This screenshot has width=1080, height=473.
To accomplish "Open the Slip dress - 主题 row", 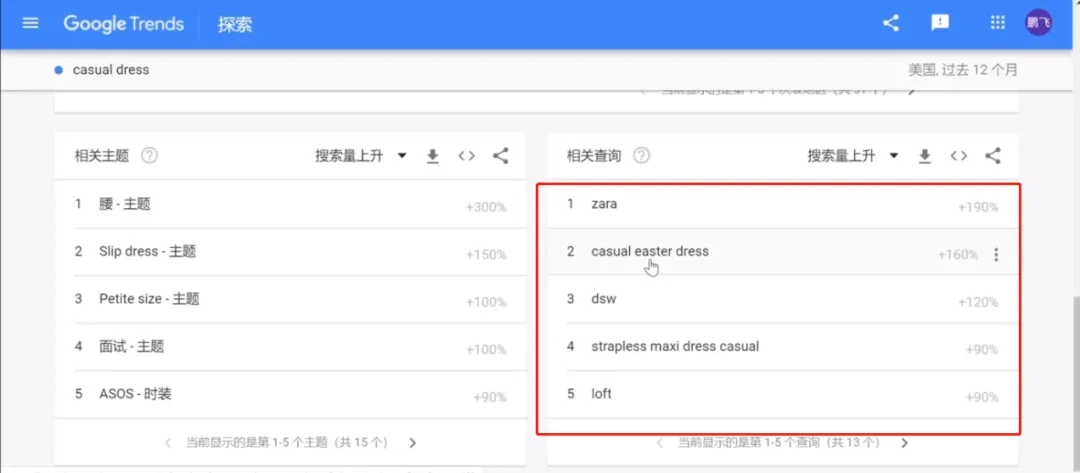I will (290, 252).
